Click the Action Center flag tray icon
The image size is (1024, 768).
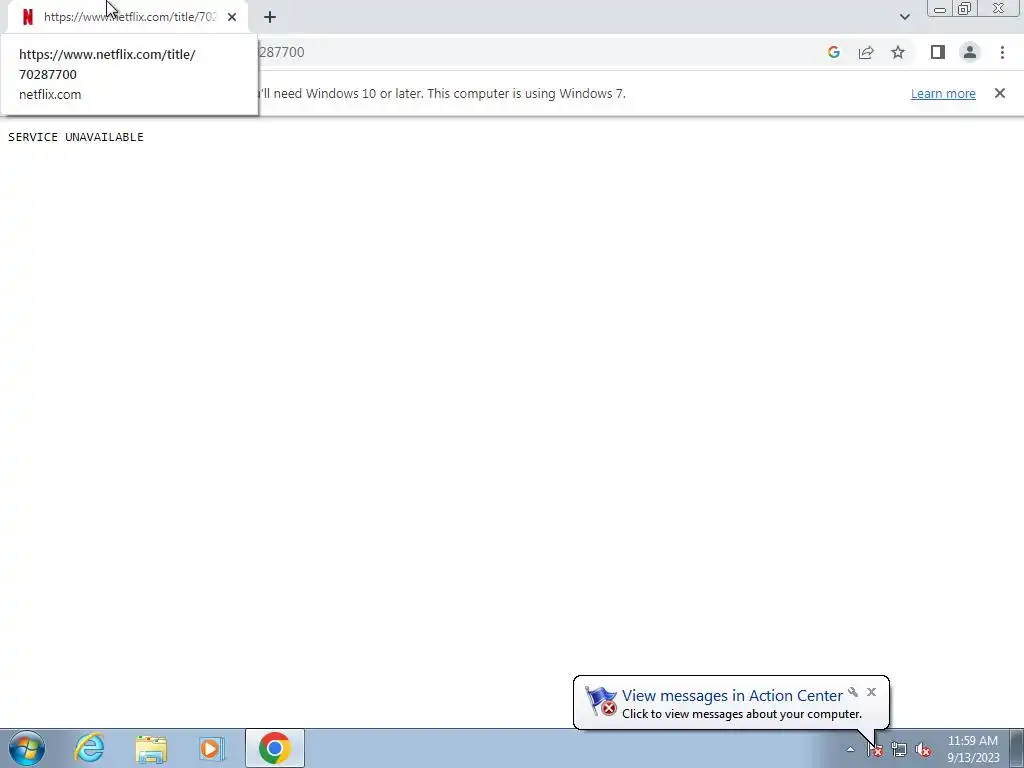[x=875, y=750]
